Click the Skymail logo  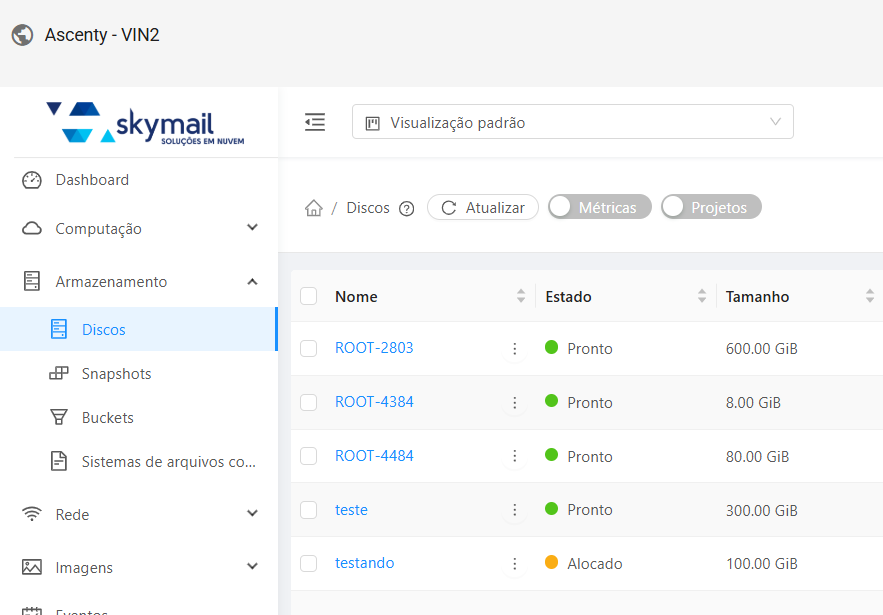[146, 123]
